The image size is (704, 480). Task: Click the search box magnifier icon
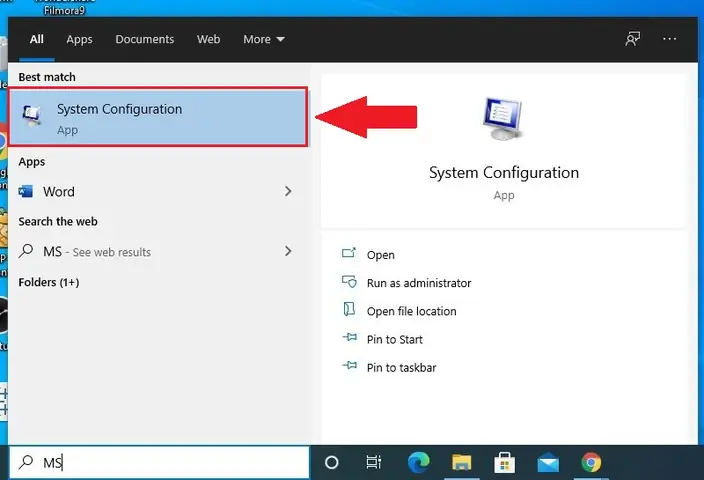click(x=26, y=462)
